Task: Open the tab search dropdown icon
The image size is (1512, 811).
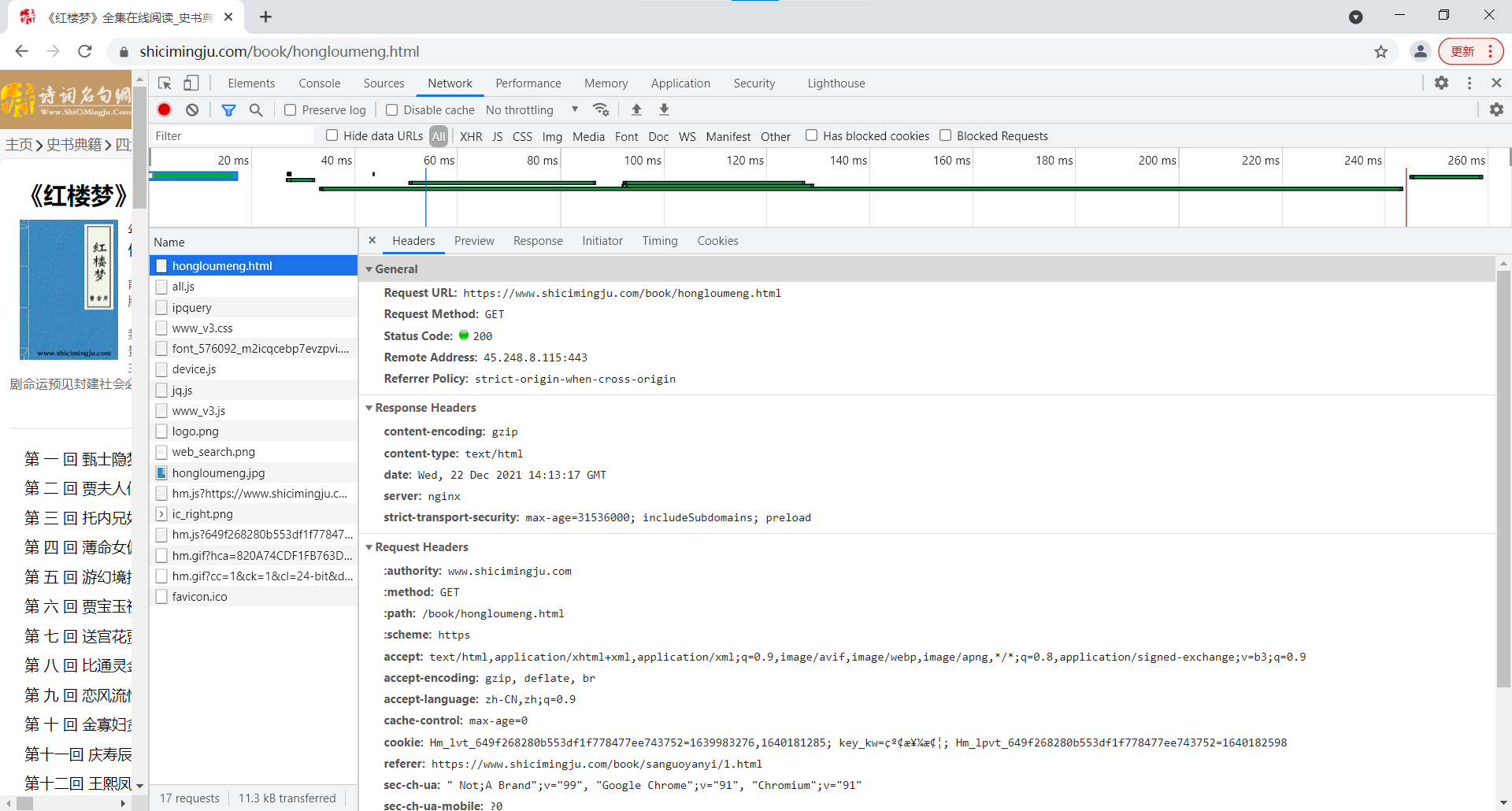Action: coord(1355,17)
